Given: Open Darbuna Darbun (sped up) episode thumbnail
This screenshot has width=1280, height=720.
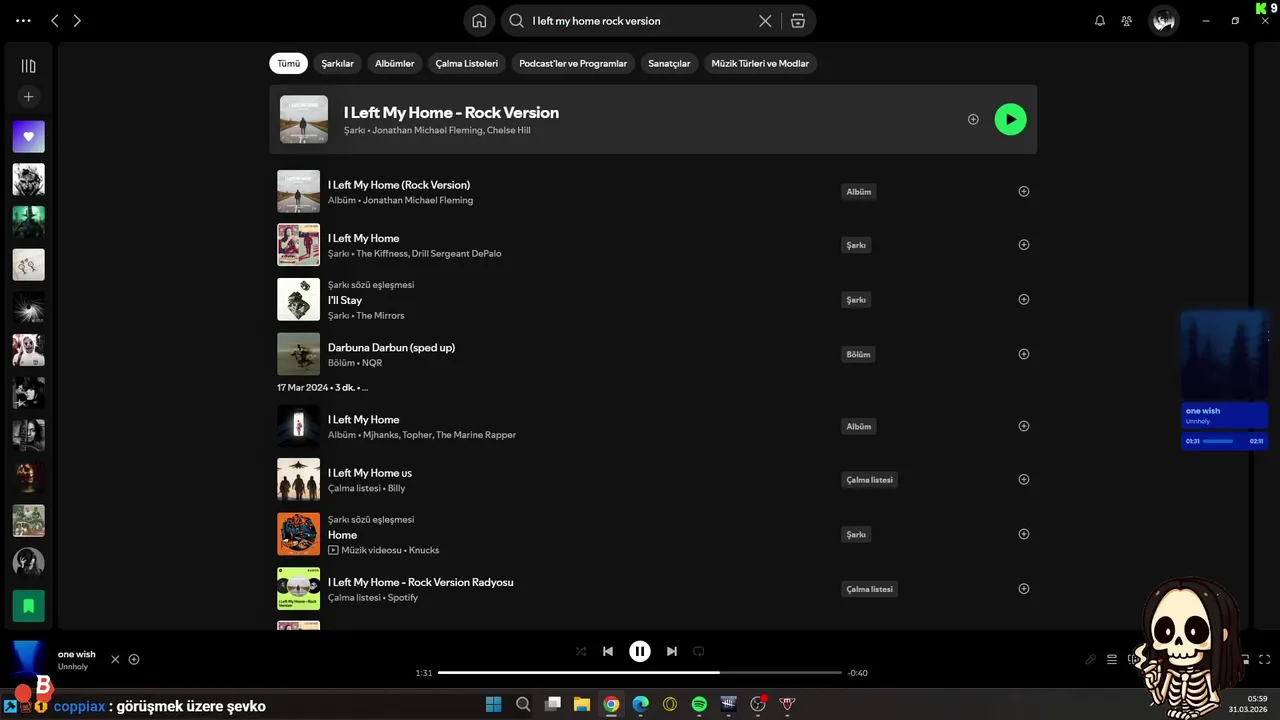Looking at the screenshot, I should click(298, 354).
